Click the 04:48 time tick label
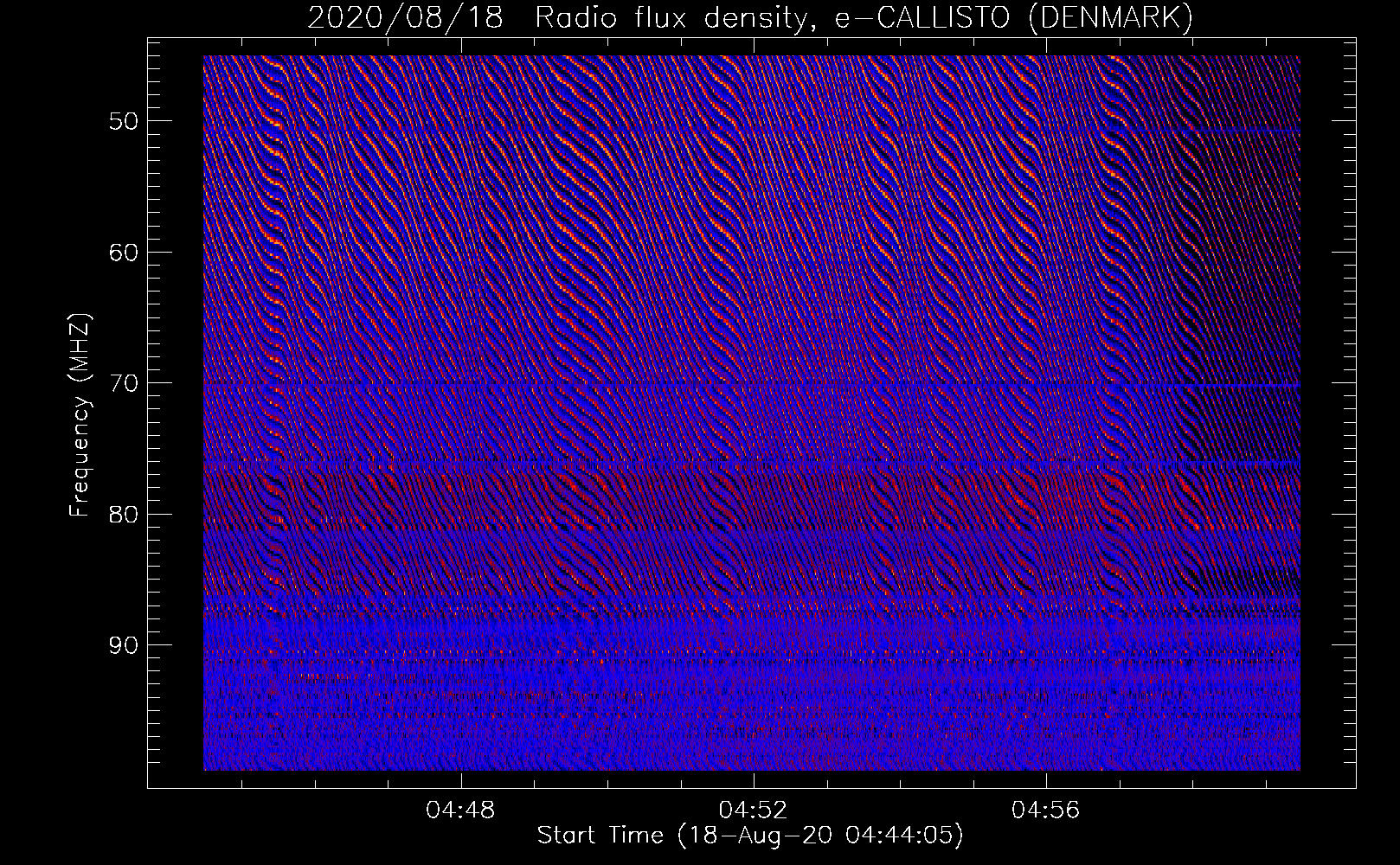Screen dimensions: 1400x865 tap(461, 811)
